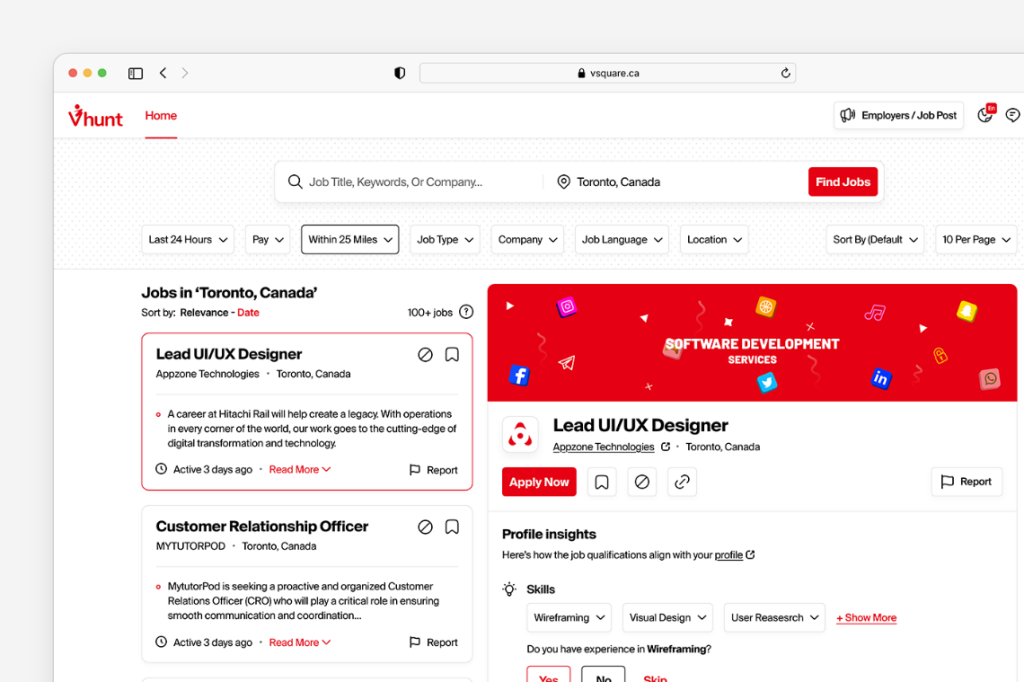Sort job results by Date

[x=248, y=312]
